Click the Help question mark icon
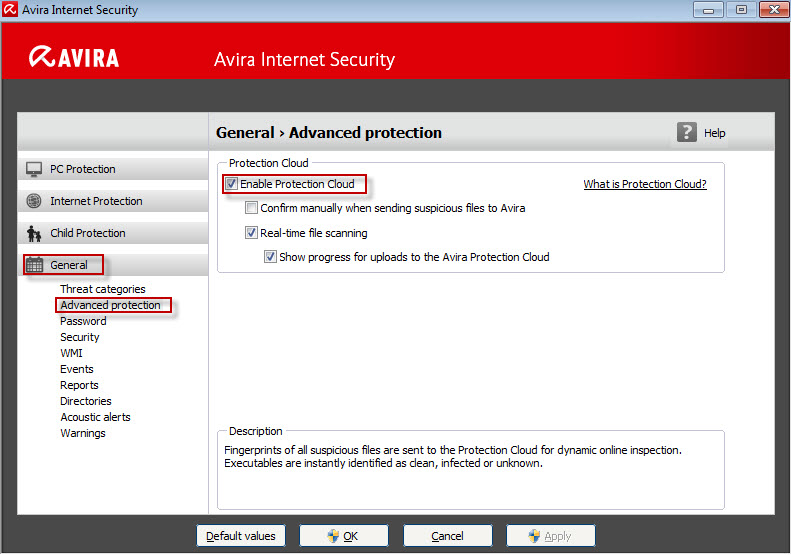Screen dimensions: 791x555 (x=687, y=133)
